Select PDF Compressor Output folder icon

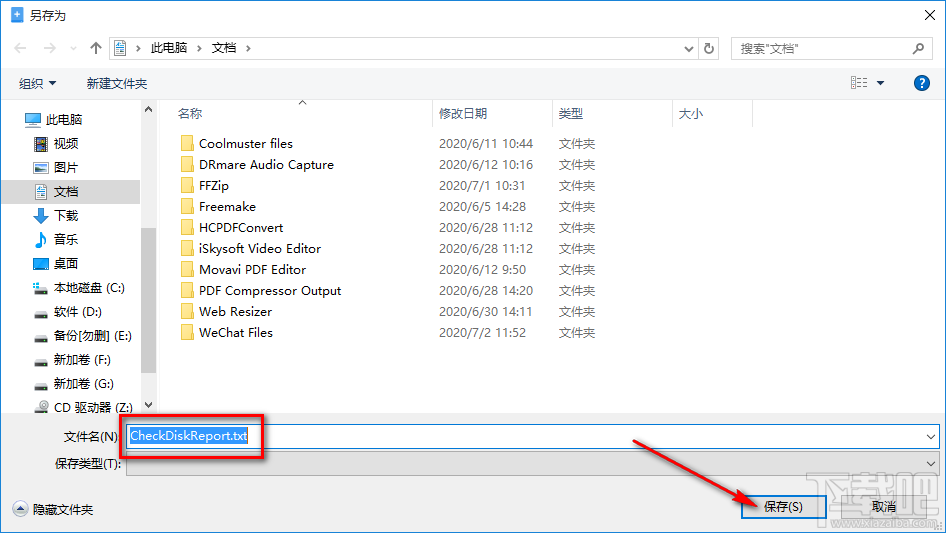click(187, 290)
